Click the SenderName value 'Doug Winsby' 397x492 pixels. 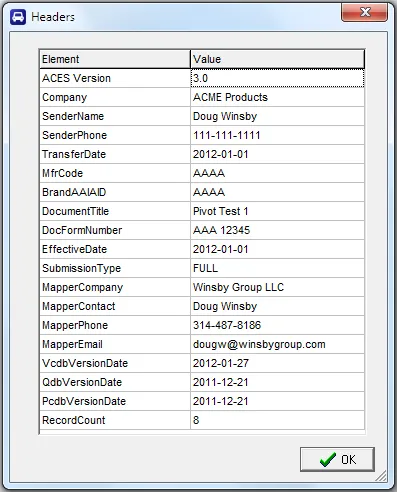point(277,116)
